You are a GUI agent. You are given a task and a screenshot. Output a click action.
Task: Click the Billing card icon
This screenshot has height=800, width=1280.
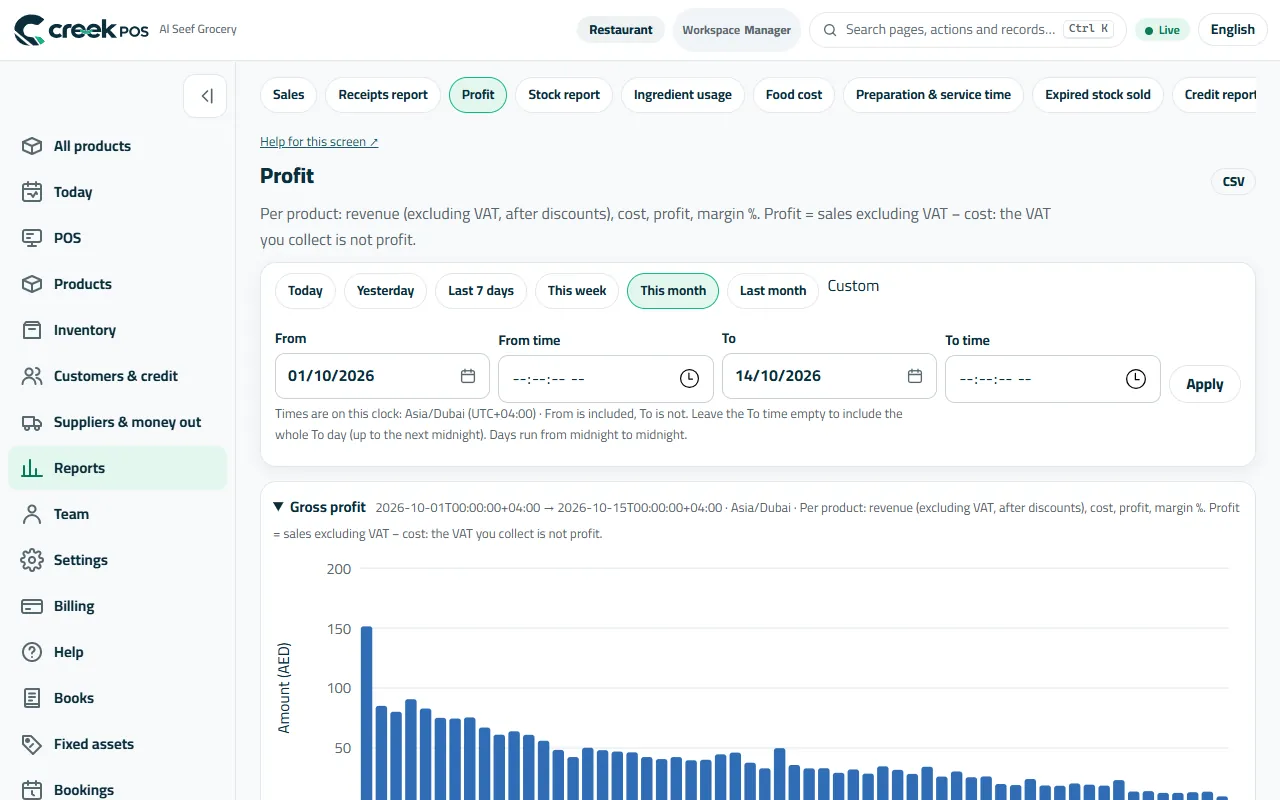point(32,606)
